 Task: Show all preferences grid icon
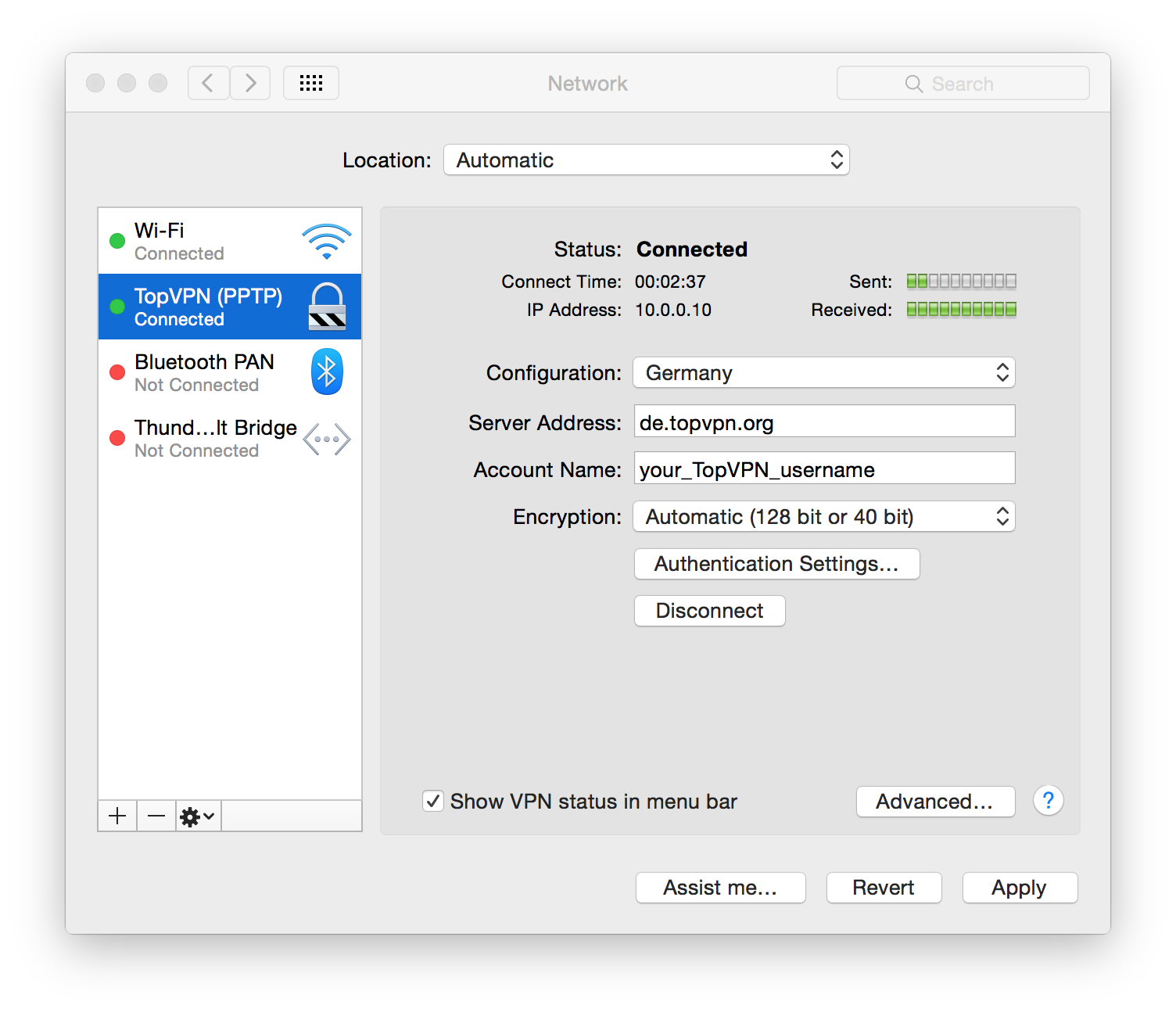point(311,83)
